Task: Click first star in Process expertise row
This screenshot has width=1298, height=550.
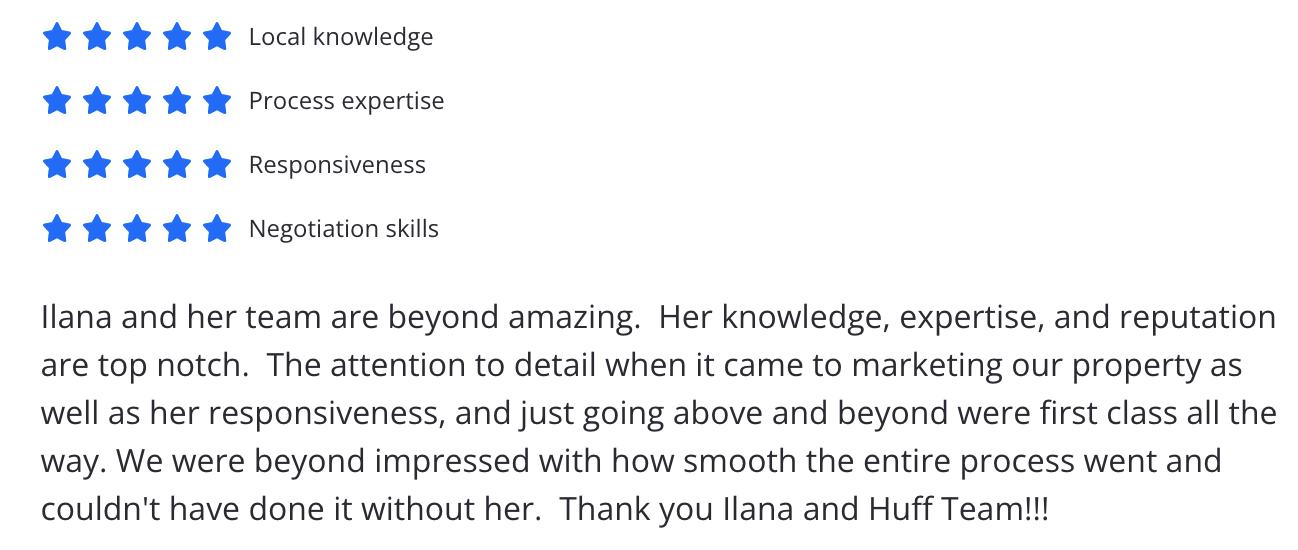Action: click(57, 101)
